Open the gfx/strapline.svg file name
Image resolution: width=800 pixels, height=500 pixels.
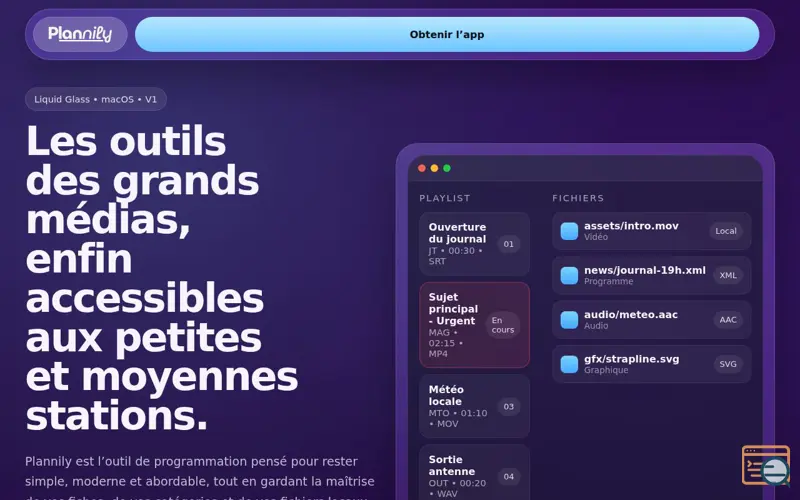632,359
